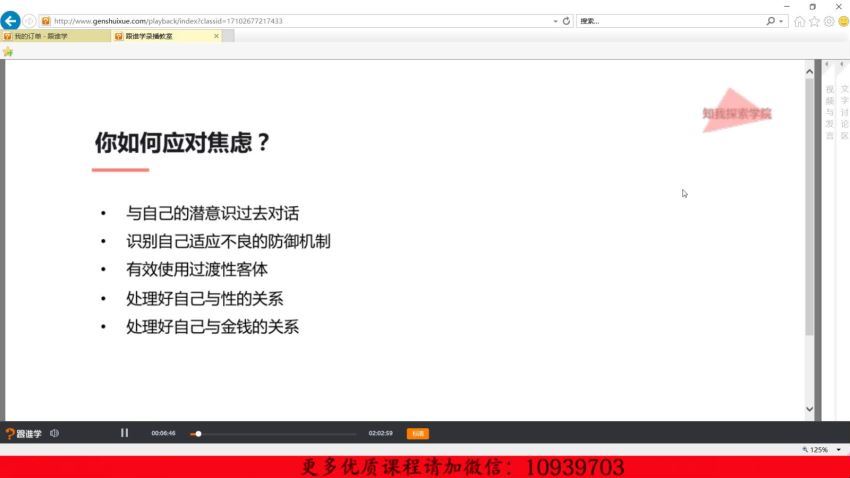850x478 pixels.
Task: Click the browser forward arrow button
Action: point(29,21)
